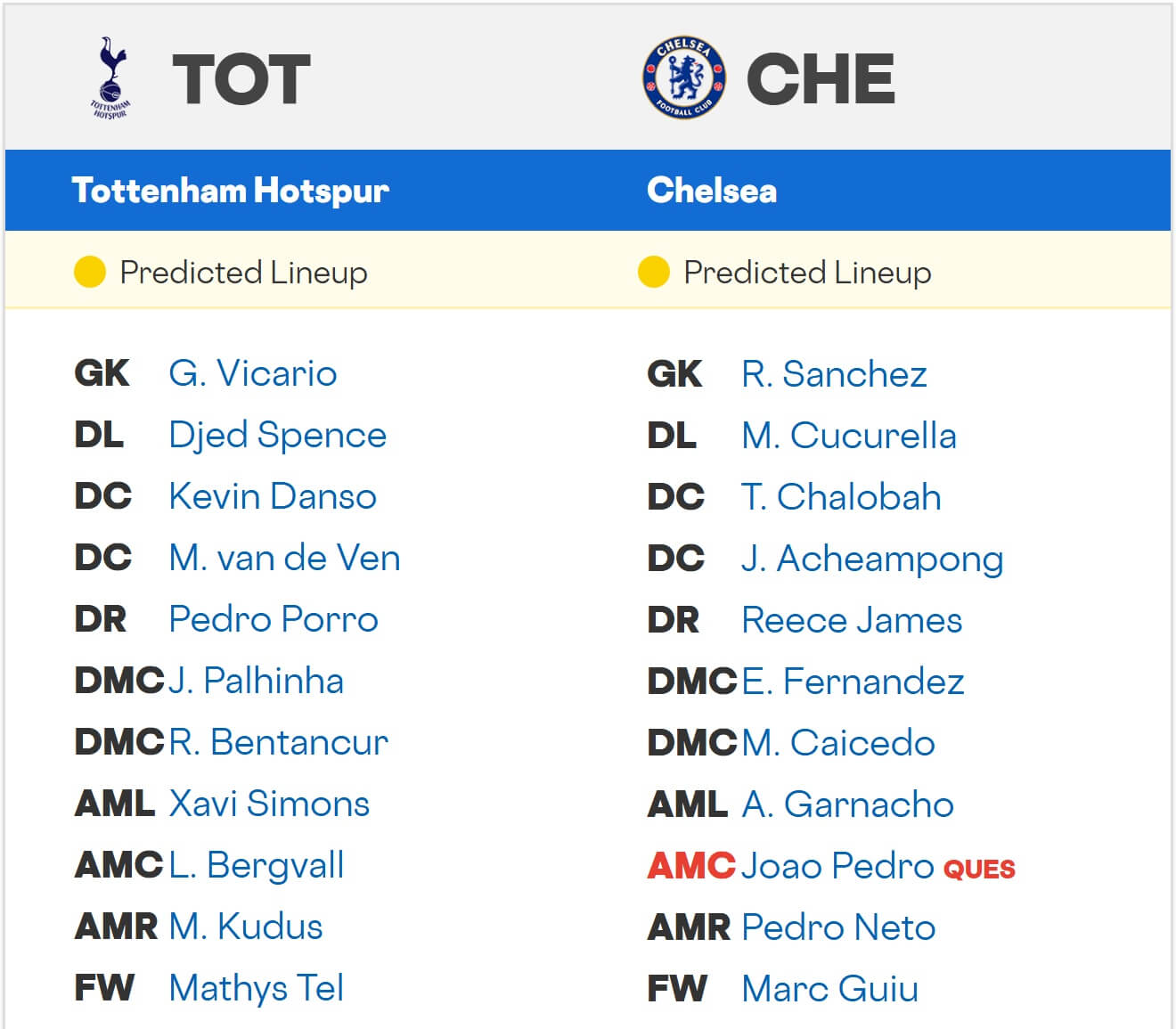Select Kevin Danso from Tottenham lineup
Screen dimensions: 1176x1029
pyautogui.click(x=273, y=496)
